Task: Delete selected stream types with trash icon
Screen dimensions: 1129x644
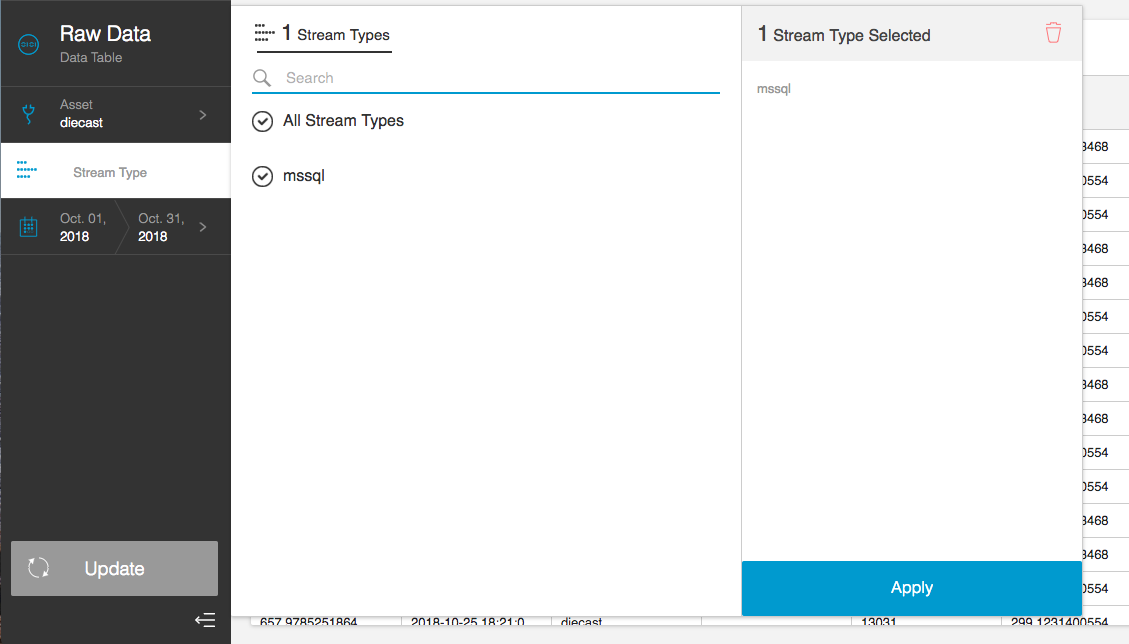Action: pos(1053,32)
